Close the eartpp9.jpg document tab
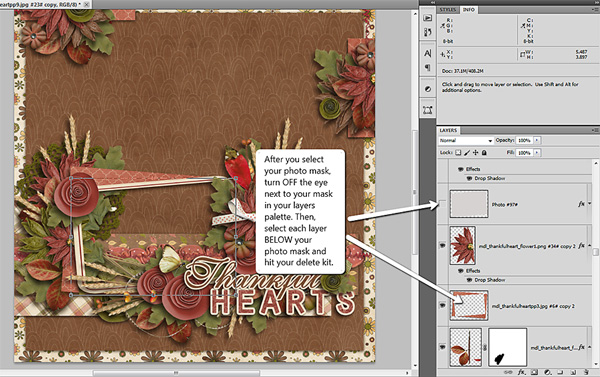 pyautogui.click(x=87, y=4)
